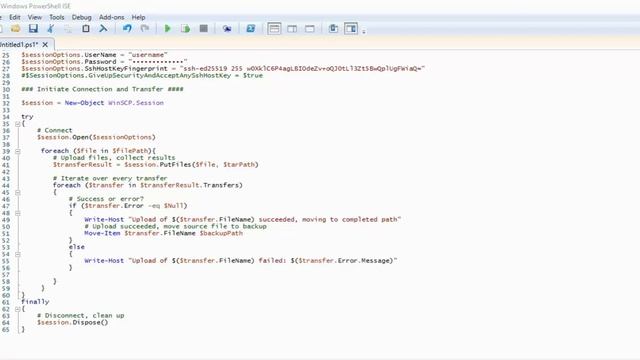Toggle the Command Add-on pane icon
The image size is (640, 360).
point(351,29)
